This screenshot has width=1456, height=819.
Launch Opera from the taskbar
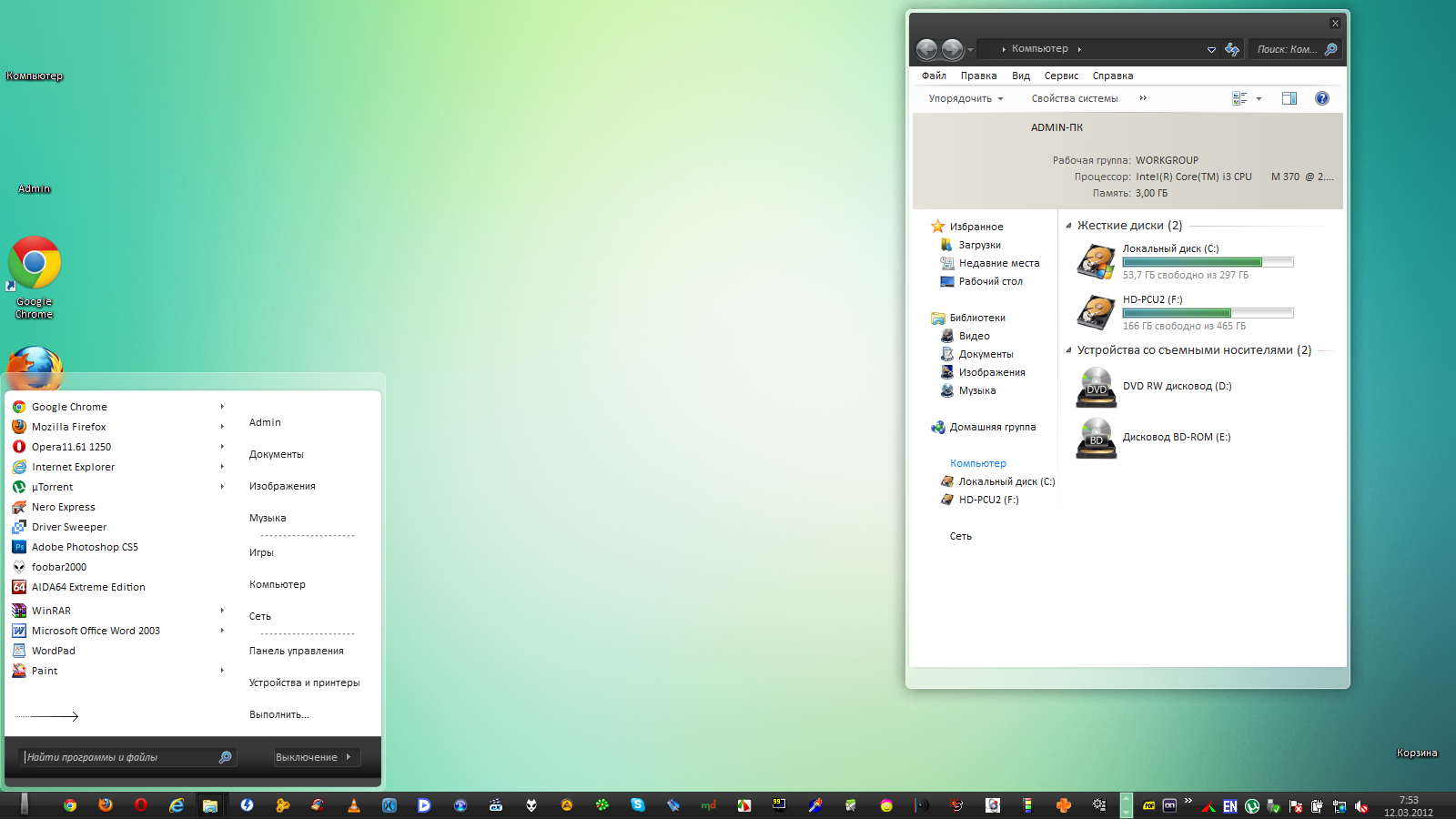141,805
